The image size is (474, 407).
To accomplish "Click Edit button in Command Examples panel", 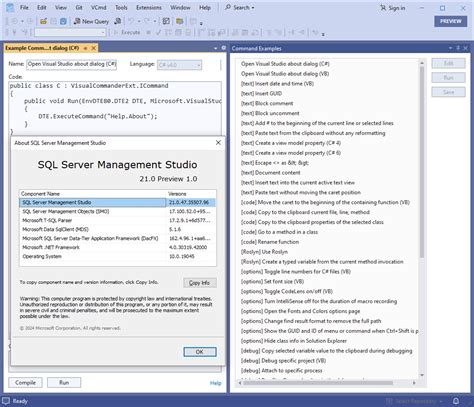I will (448, 63).
